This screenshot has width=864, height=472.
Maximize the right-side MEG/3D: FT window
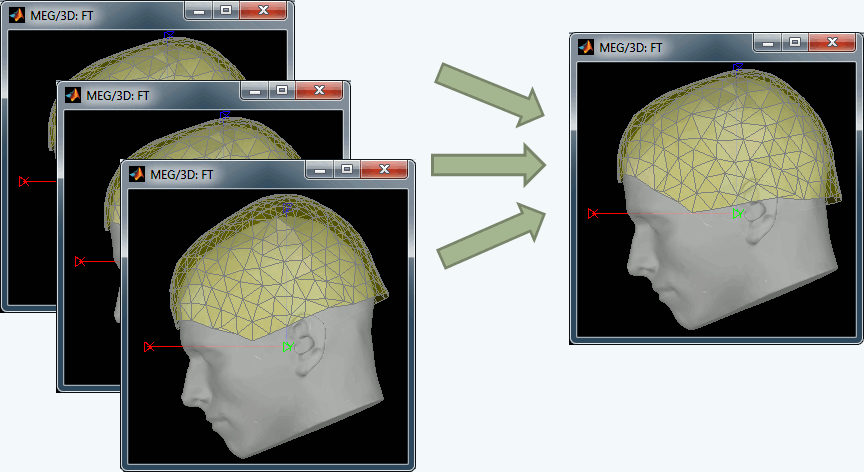pyautogui.click(x=794, y=42)
